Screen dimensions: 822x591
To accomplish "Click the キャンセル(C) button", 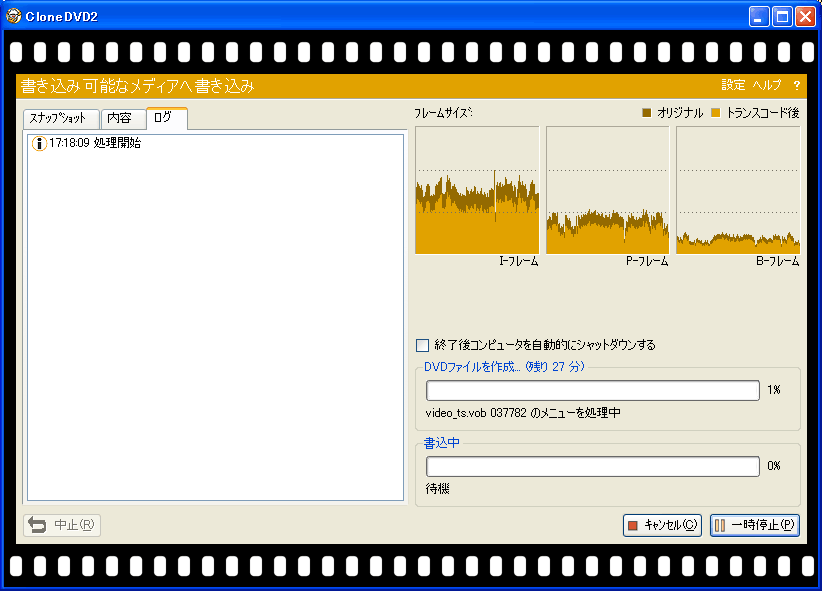I will coord(663,525).
